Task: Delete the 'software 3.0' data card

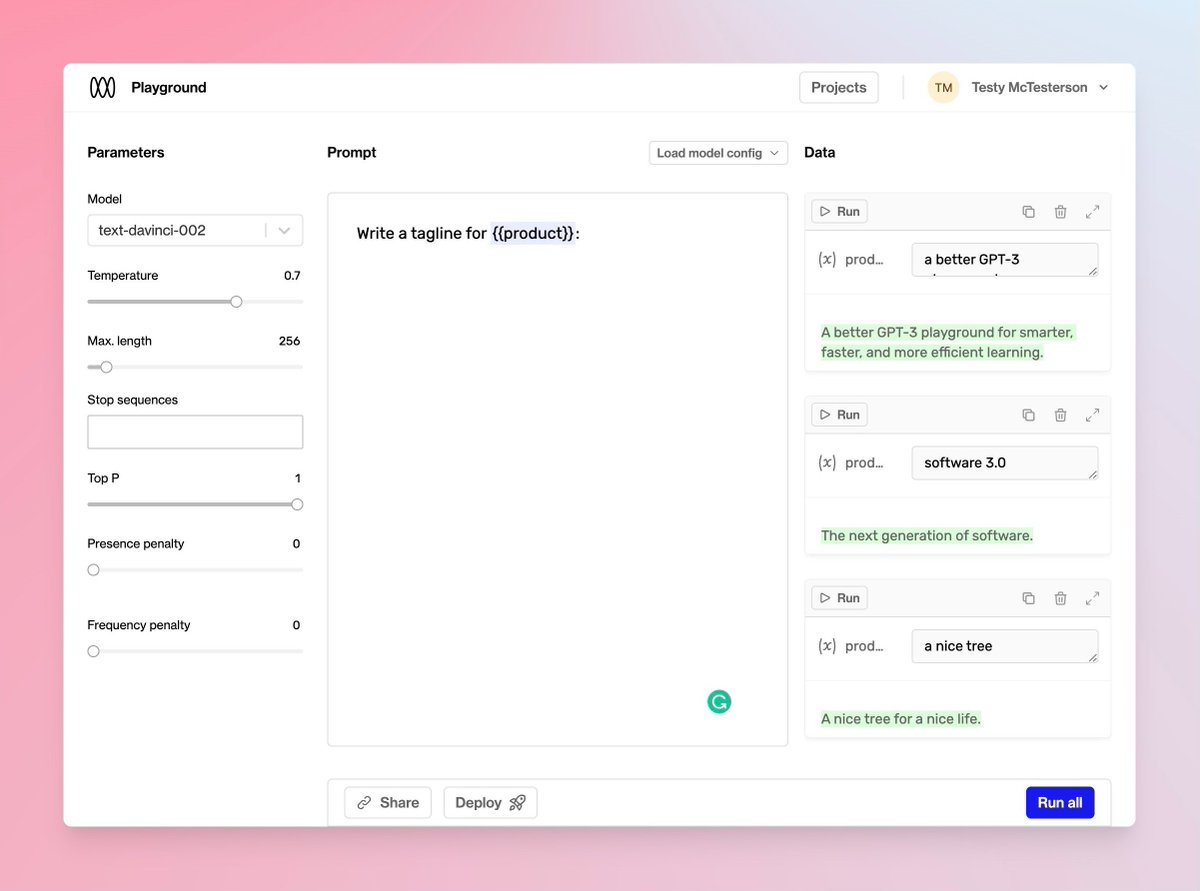Action: pyautogui.click(x=1060, y=415)
